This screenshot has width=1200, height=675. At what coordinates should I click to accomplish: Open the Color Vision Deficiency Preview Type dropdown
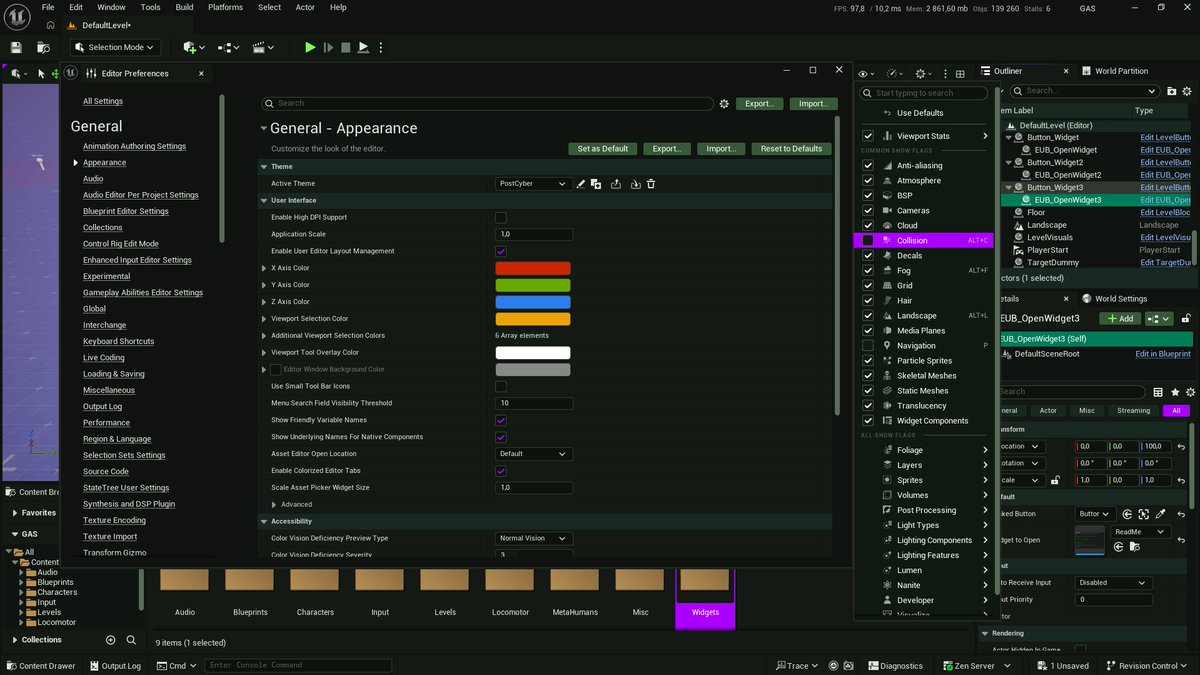click(x=534, y=538)
